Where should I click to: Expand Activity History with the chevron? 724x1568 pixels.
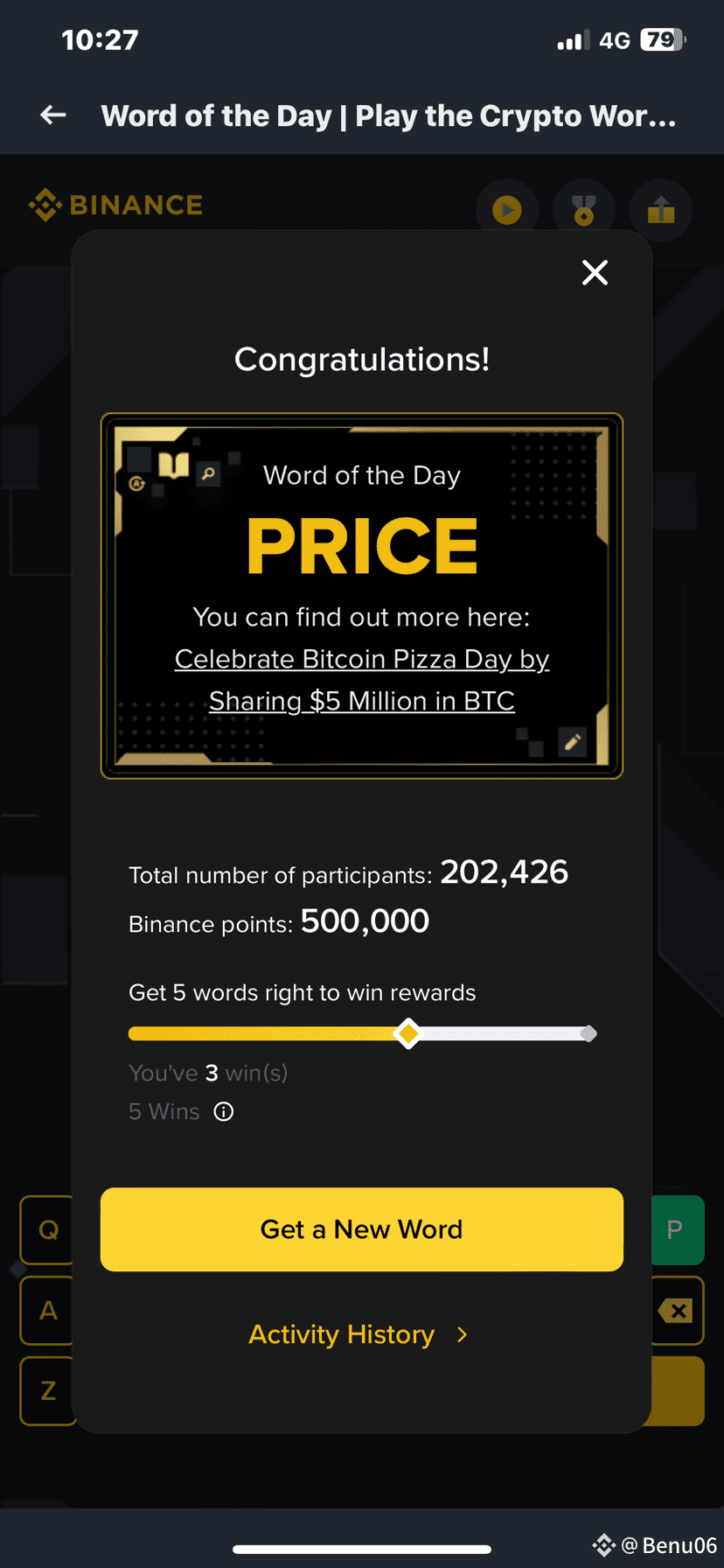click(x=463, y=1334)
